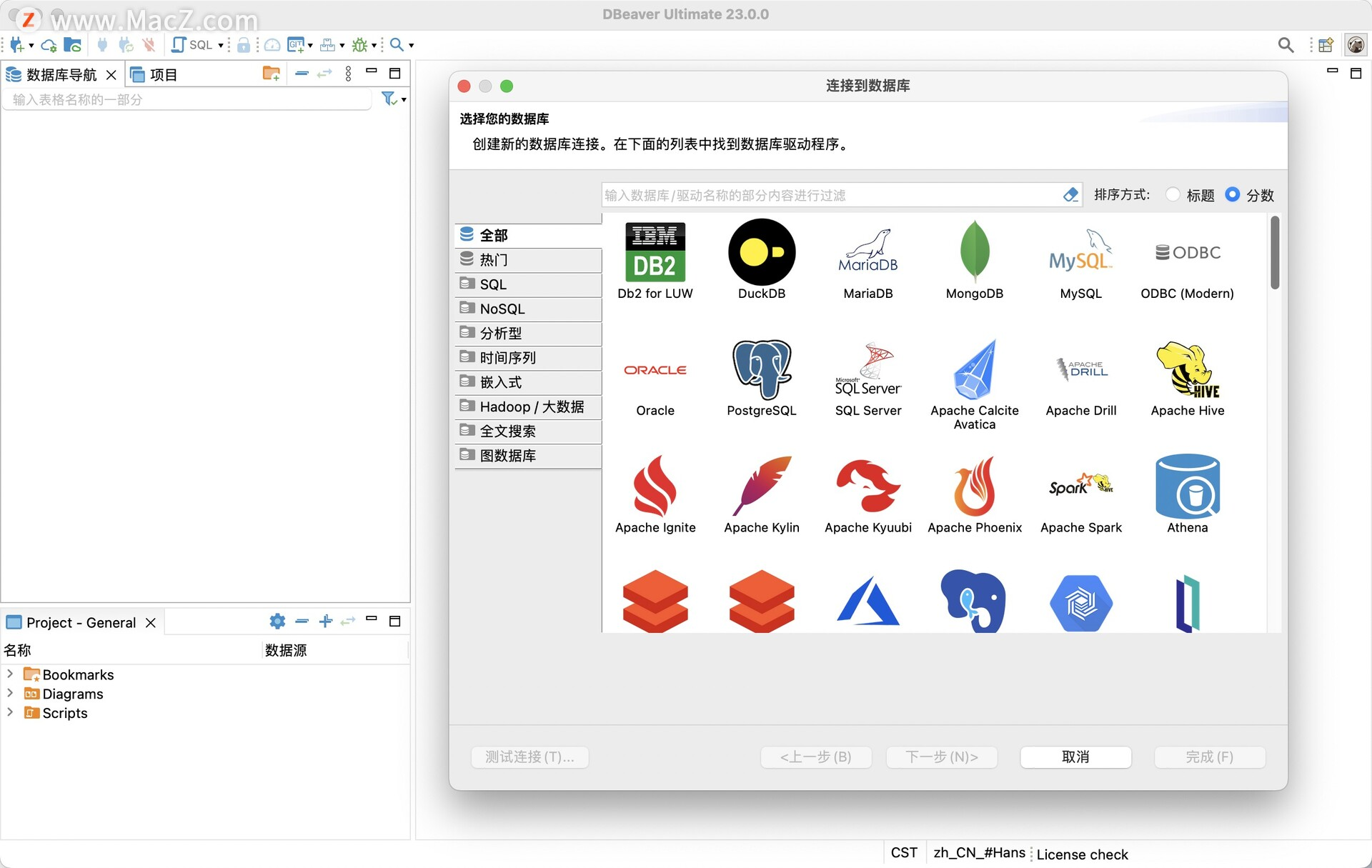Select the Athena driver

pyautogui.click(x=1188, y=494)
